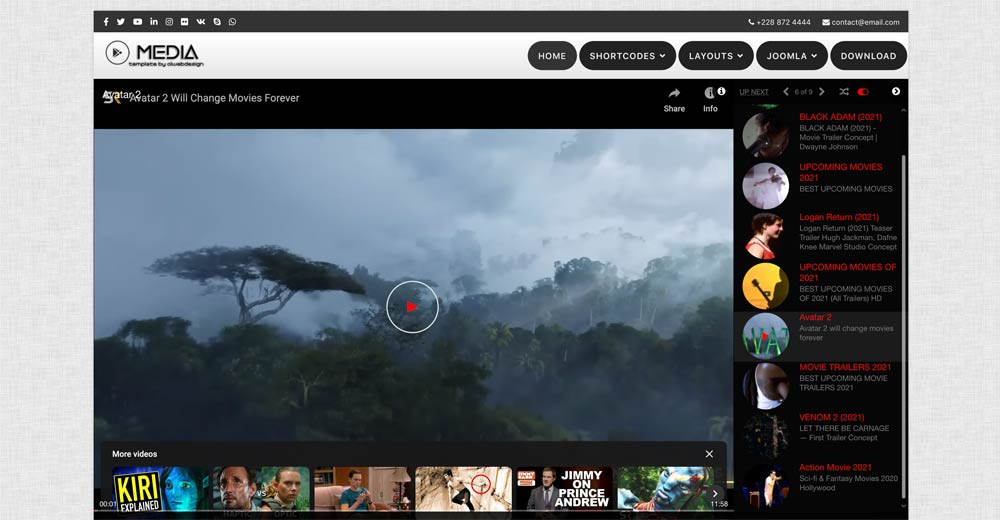Open the Flickr social link
The height and width of the screenshot is (520, 1000).
tap(184, 22)
